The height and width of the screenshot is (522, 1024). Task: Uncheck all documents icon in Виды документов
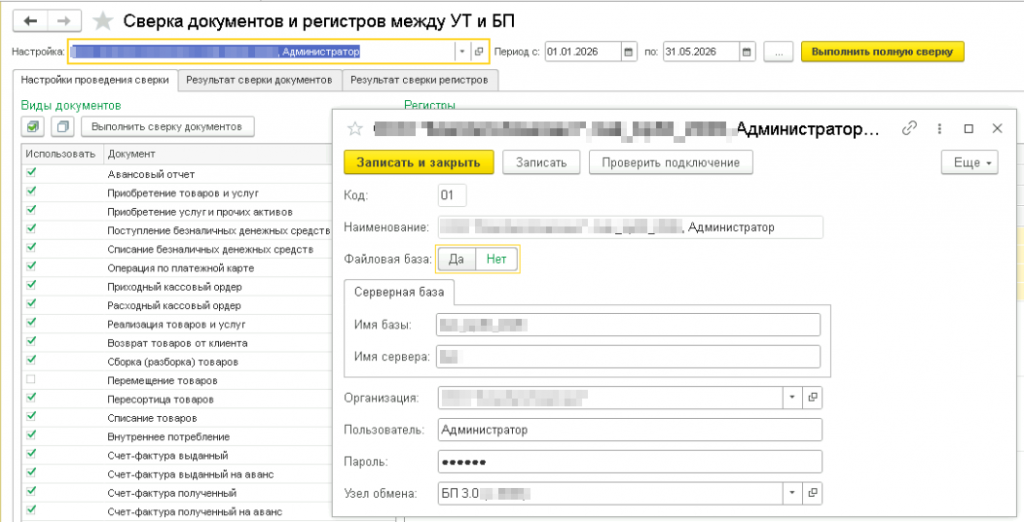tap(63, 126)
